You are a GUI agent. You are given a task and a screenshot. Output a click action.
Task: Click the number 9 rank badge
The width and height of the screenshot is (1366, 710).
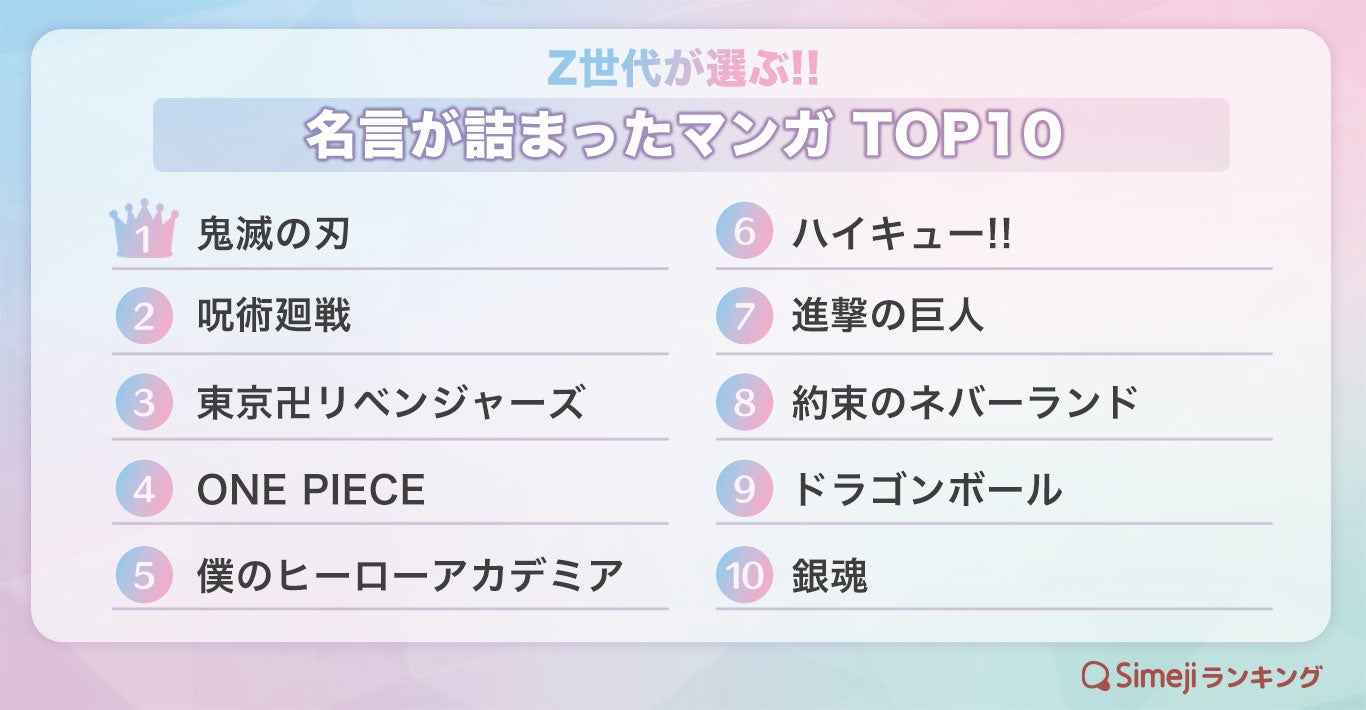pyautogui.click(x=744, y=489)
